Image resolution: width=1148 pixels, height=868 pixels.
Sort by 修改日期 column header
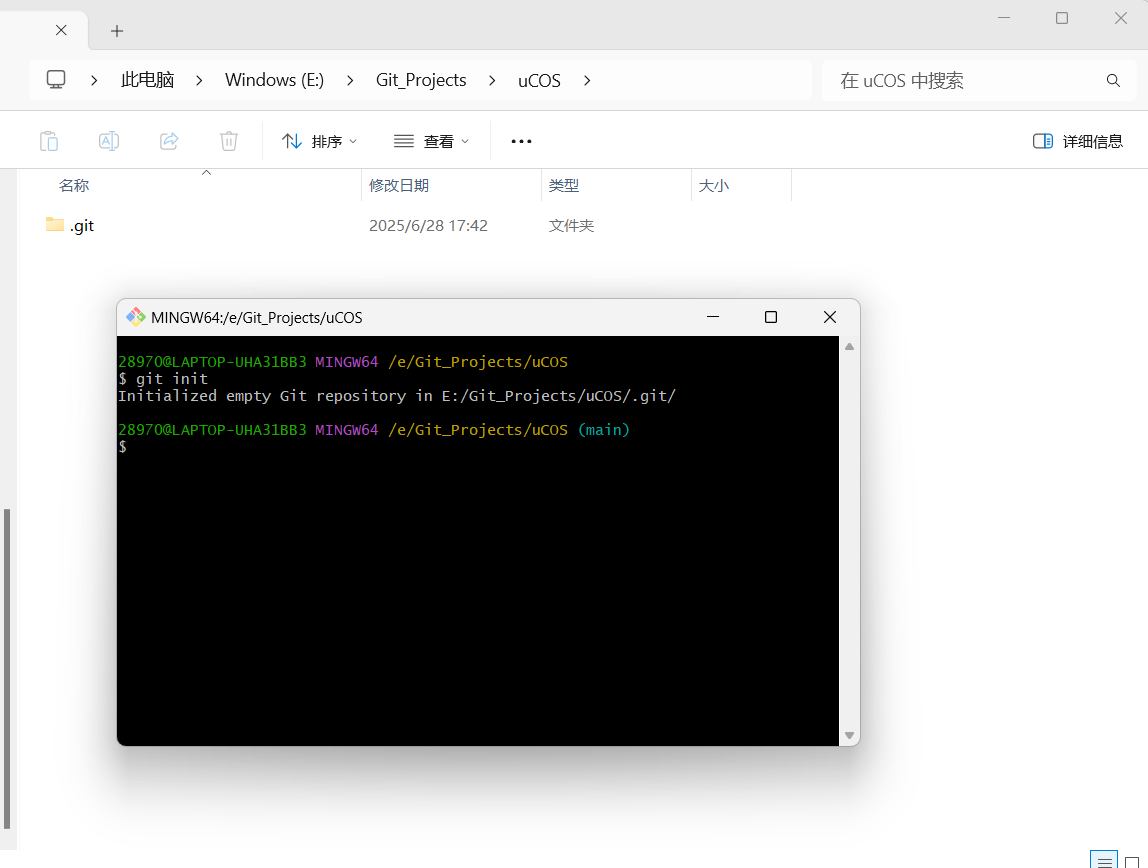(399, 186)
